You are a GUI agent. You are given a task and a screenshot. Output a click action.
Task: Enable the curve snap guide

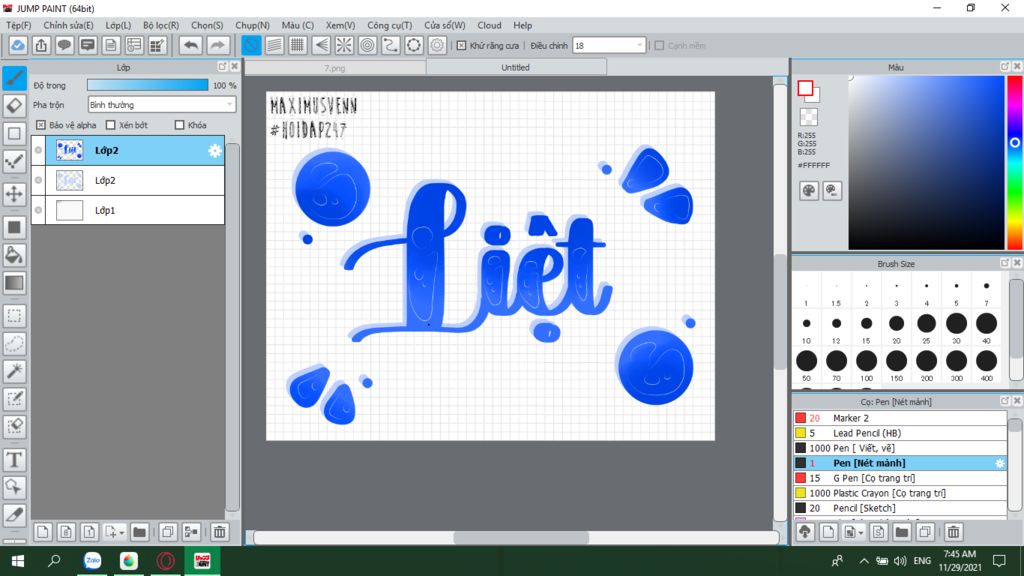(x=391, y=46)
